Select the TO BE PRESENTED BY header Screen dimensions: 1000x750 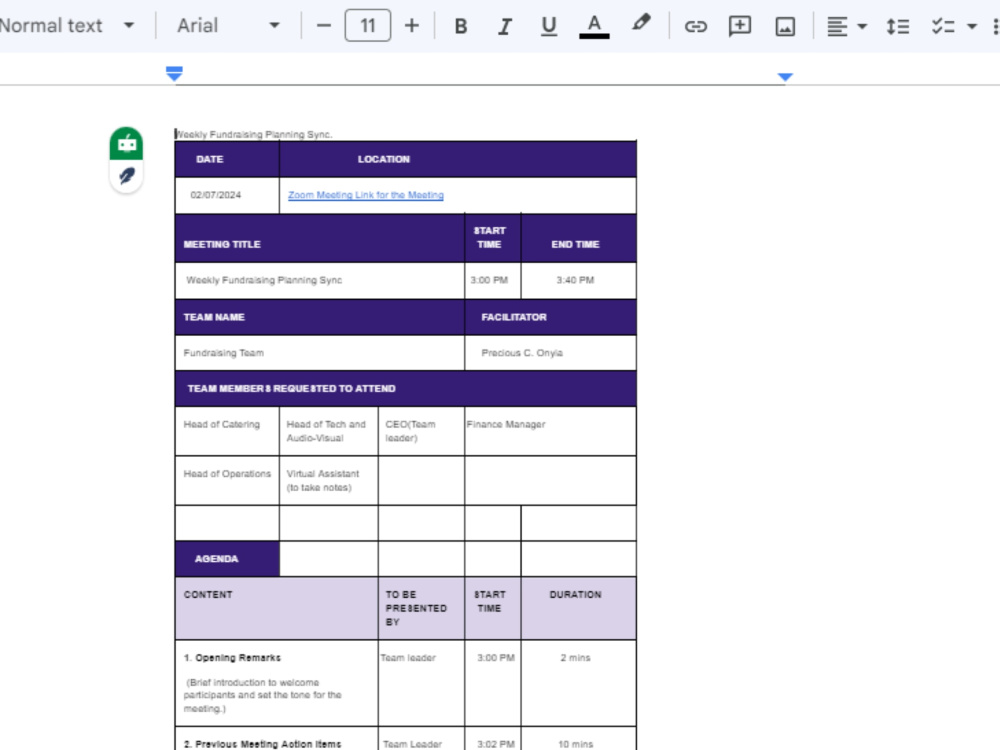(421, 608)
